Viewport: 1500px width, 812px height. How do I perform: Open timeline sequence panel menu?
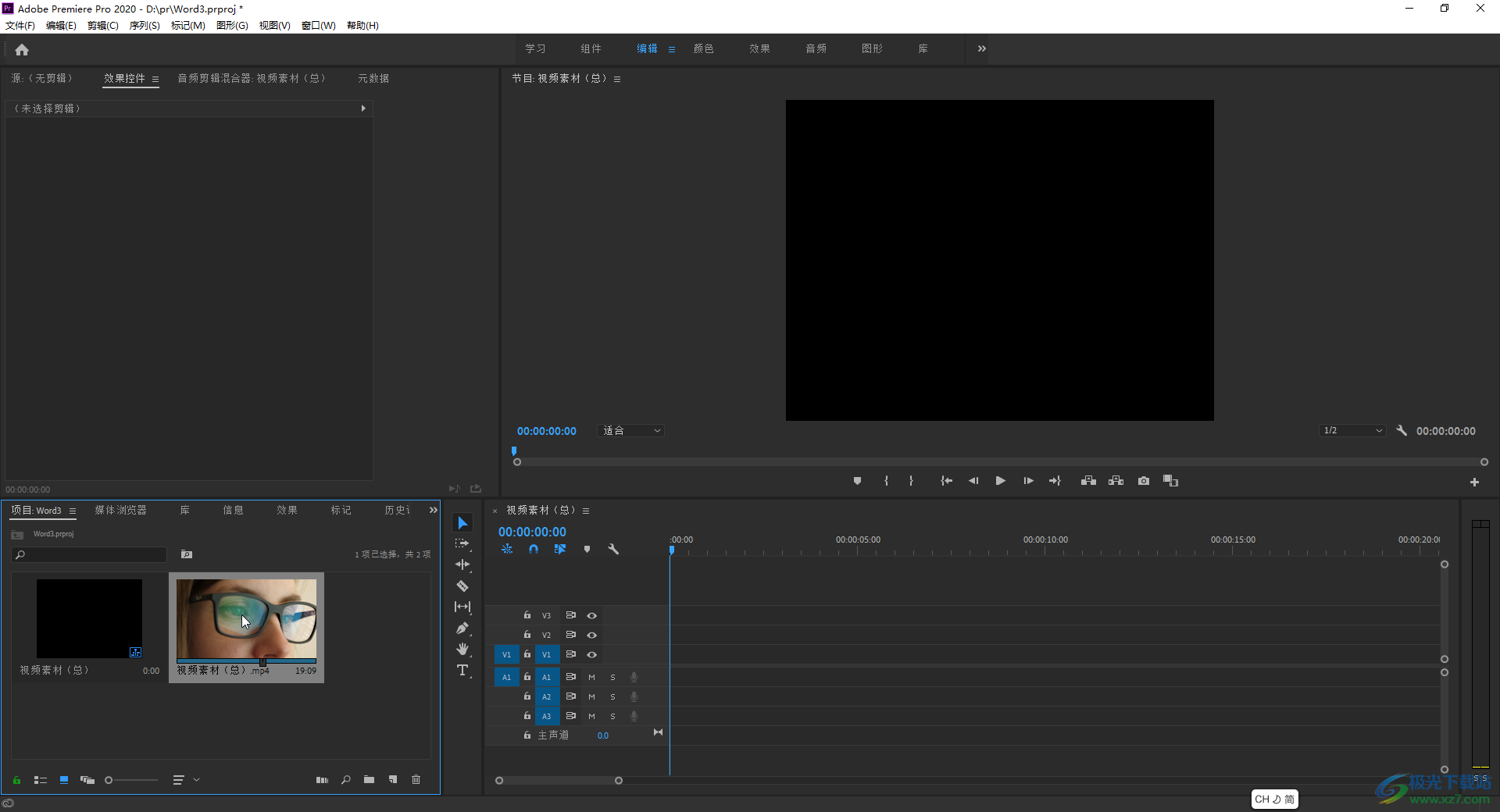click(586, 511)
